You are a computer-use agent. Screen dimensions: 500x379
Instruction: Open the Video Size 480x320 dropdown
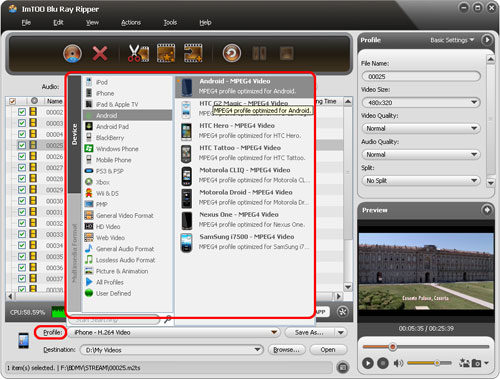tap(421, 102)
